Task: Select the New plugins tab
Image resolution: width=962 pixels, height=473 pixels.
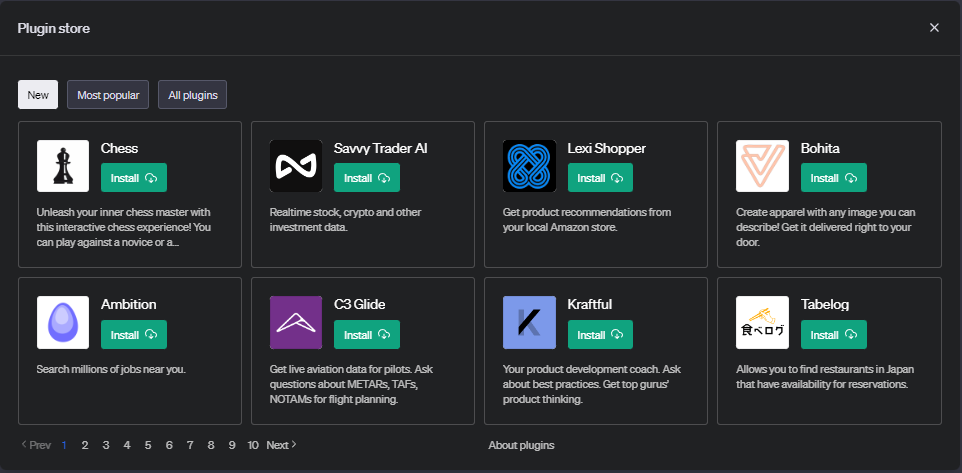Action: pyautogui.click(x=38, y=94)
